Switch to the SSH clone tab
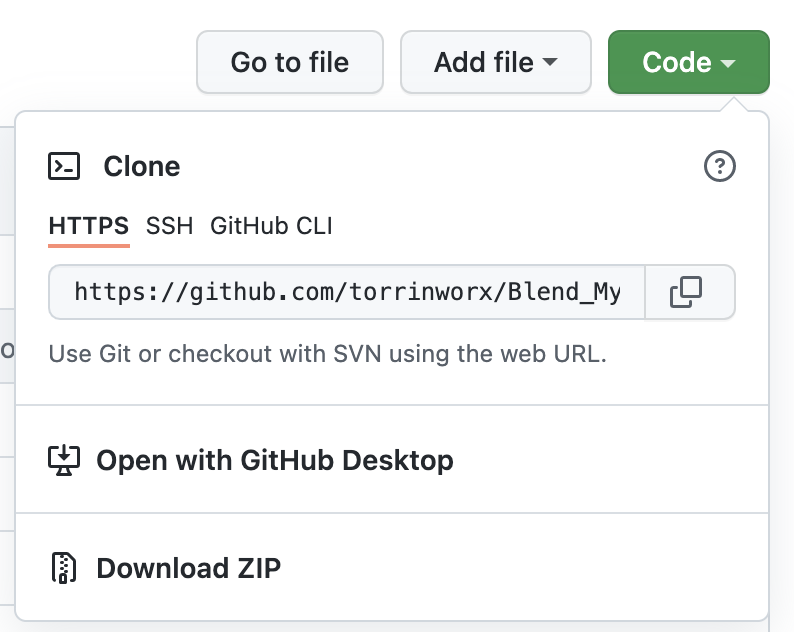Image resolution: width=794 pixels, height=632 pixels. 169,226
